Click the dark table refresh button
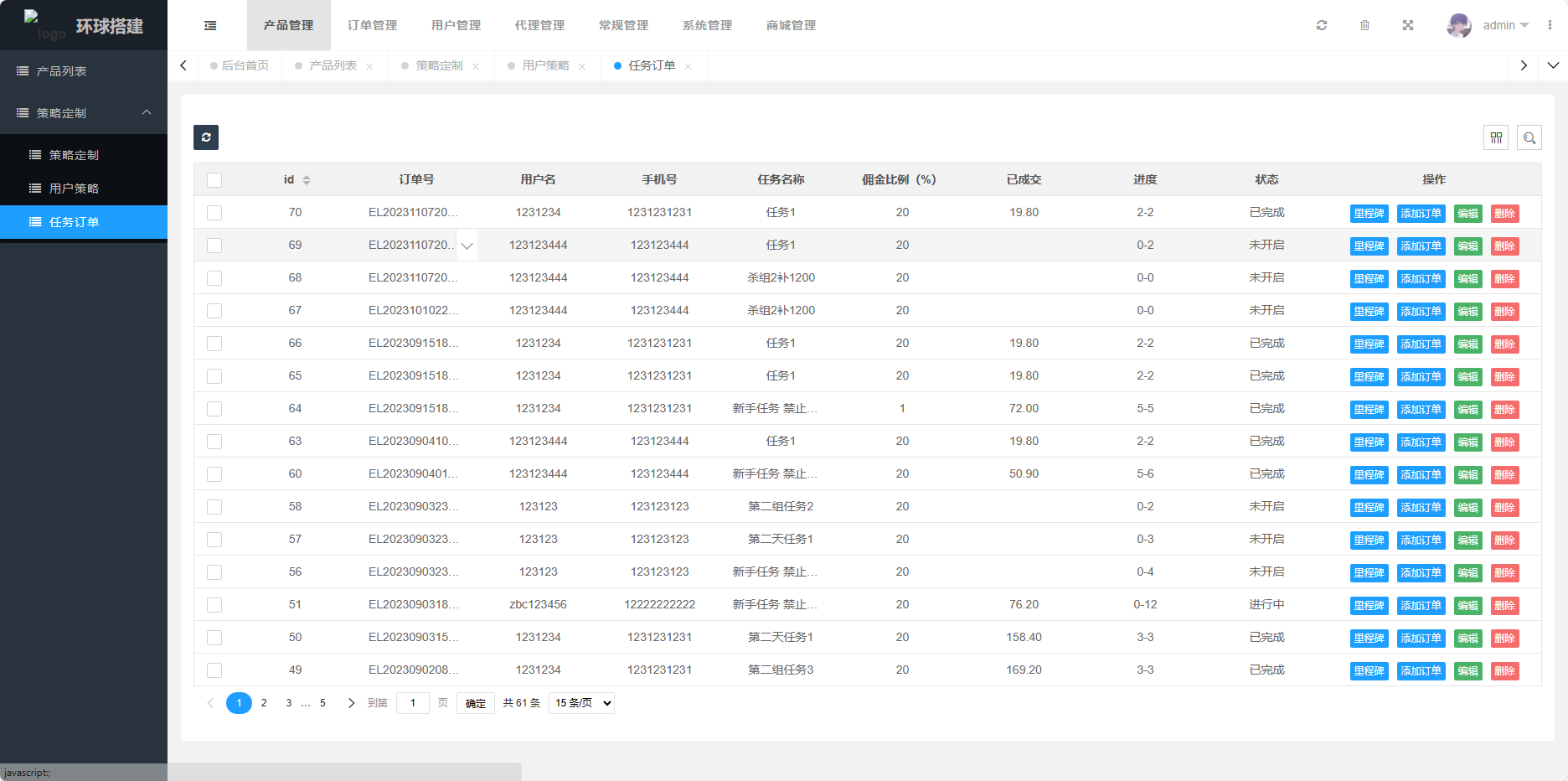Image resolution: width=1568 pixels, height=781 pixels. (206, 137)
